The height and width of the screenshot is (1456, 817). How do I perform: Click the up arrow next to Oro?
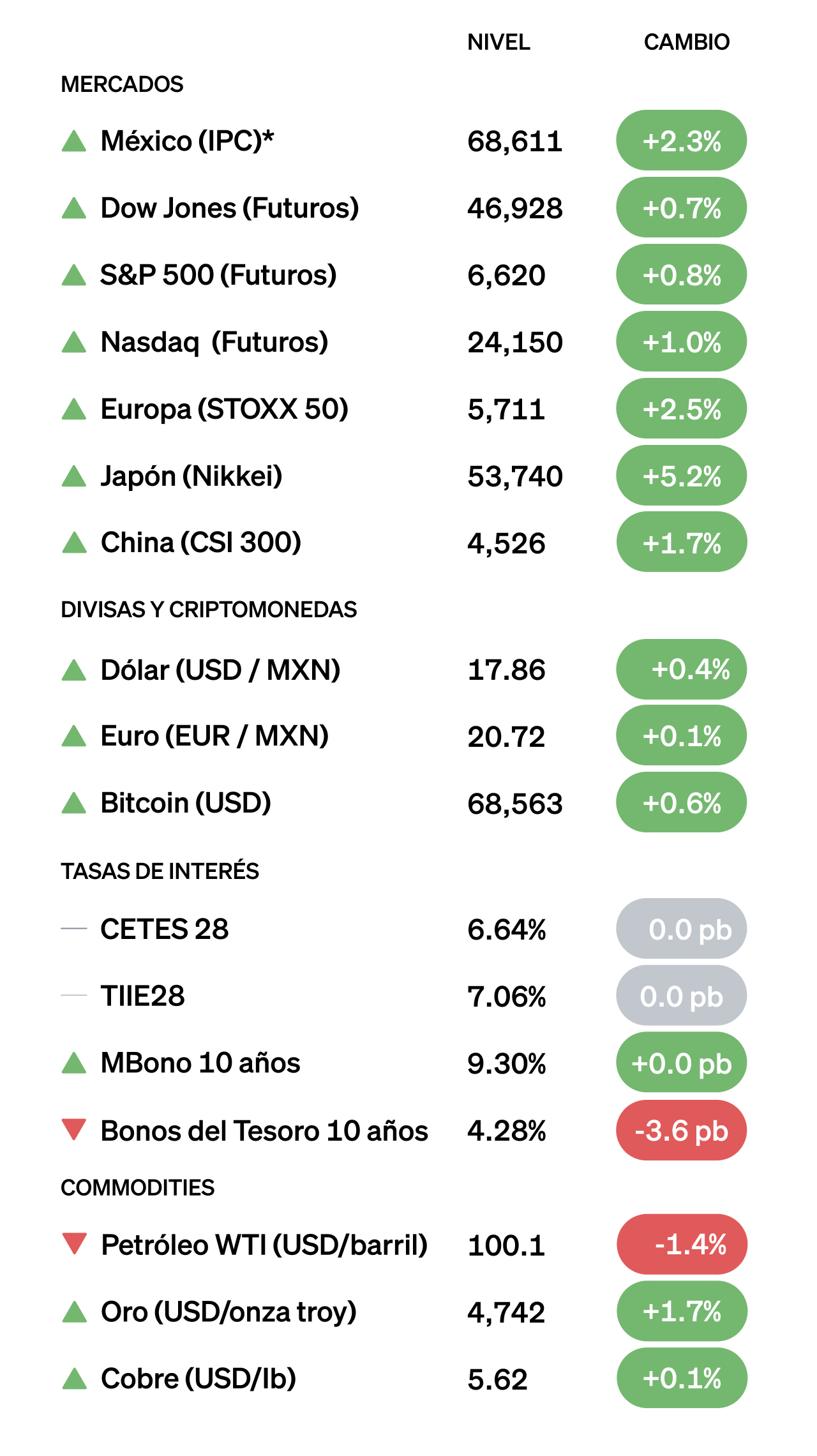(x=74, y=1312)
